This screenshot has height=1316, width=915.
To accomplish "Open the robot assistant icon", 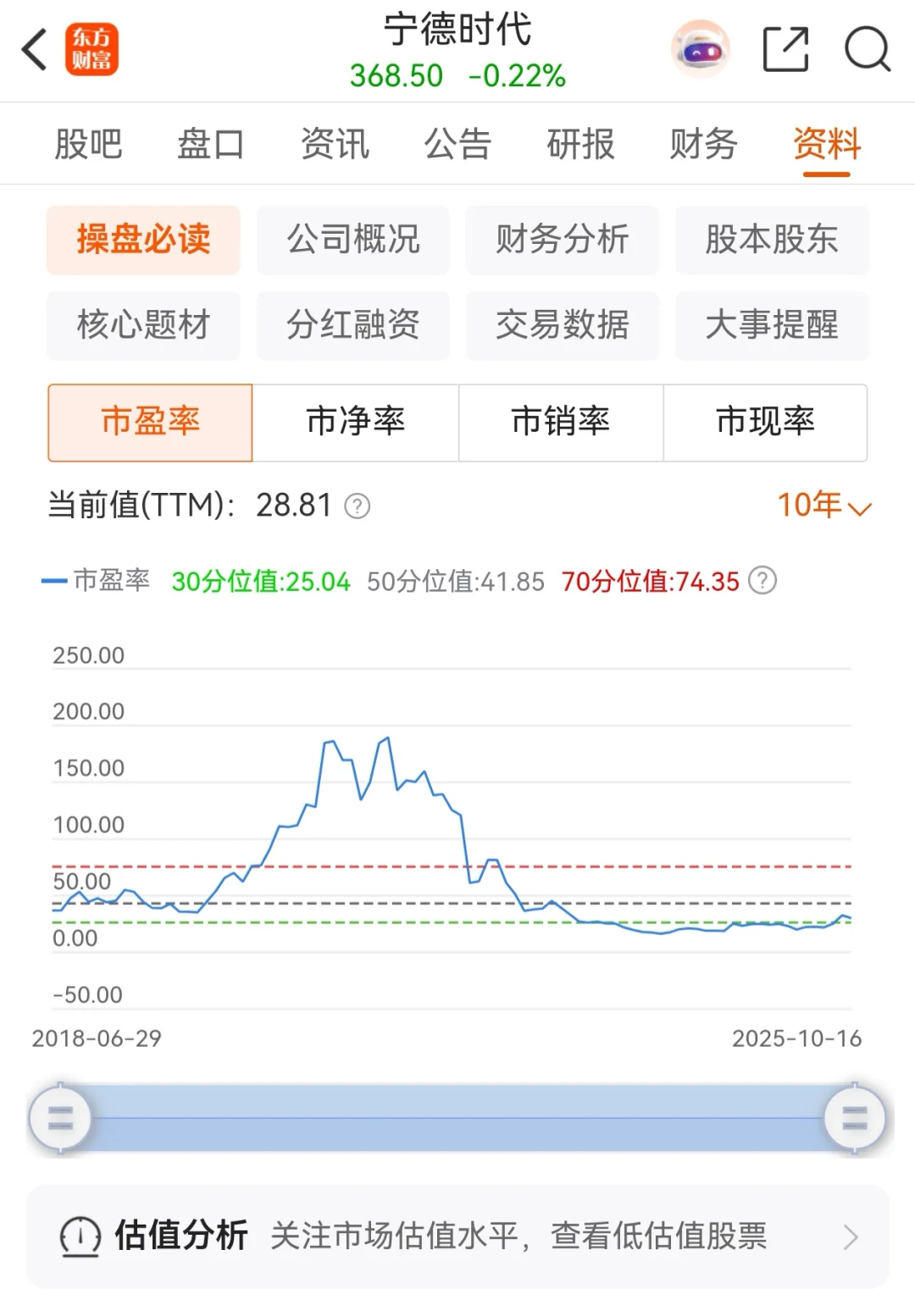I will click(x=700, y=49).
